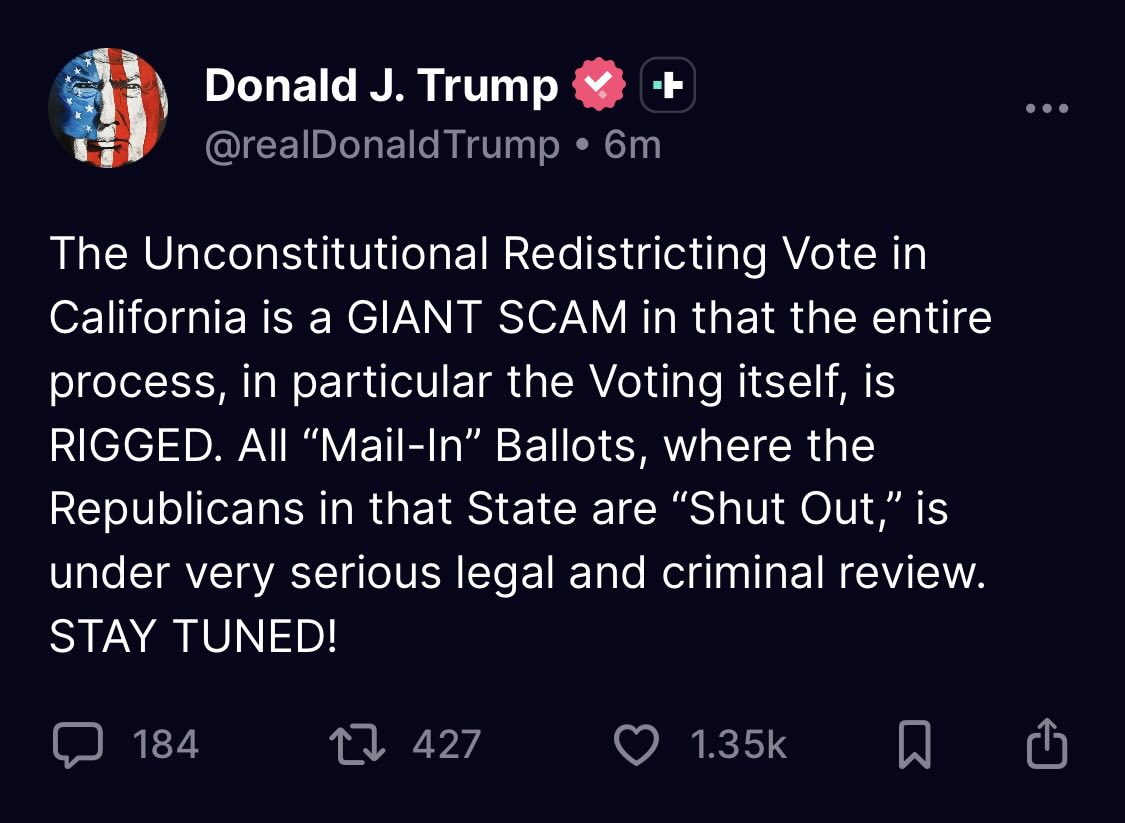
Task: Tap the plus badge beside the name
Action: click(667, 88)
